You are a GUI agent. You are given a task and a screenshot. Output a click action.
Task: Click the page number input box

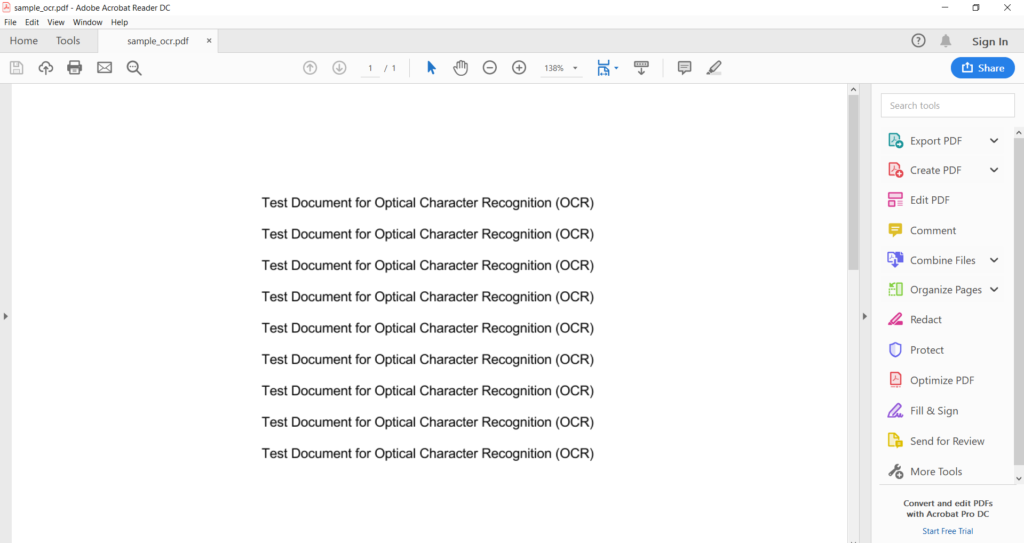point(370,68)
